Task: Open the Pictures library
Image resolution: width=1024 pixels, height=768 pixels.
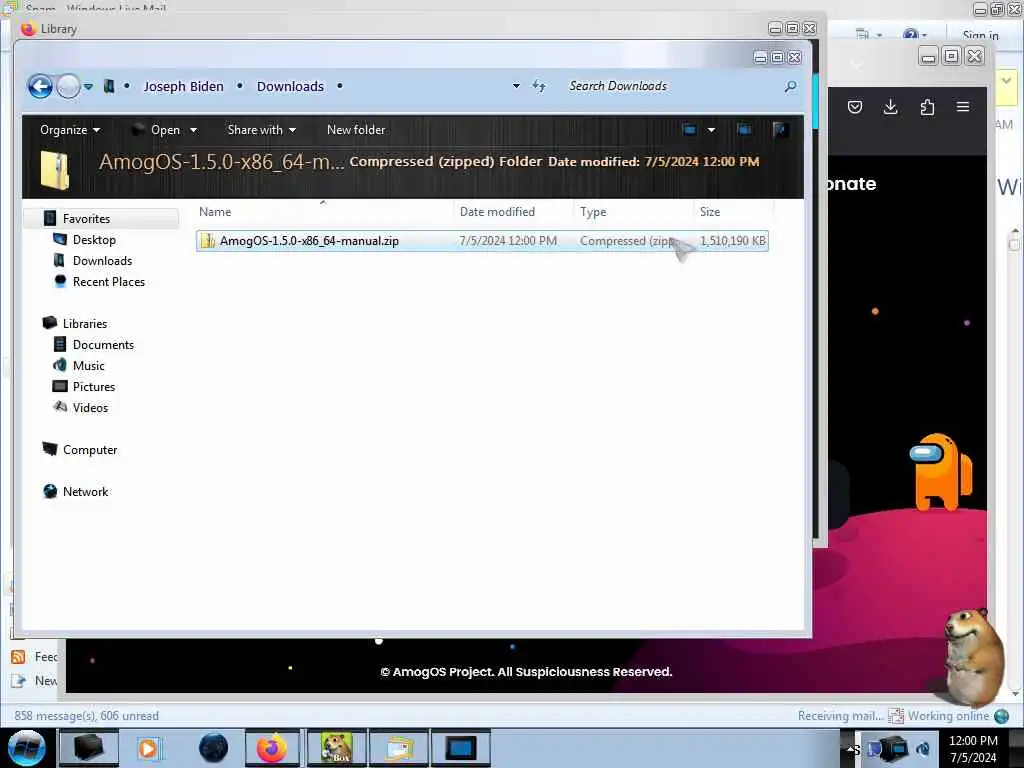Action: click(x=93, y=387)
